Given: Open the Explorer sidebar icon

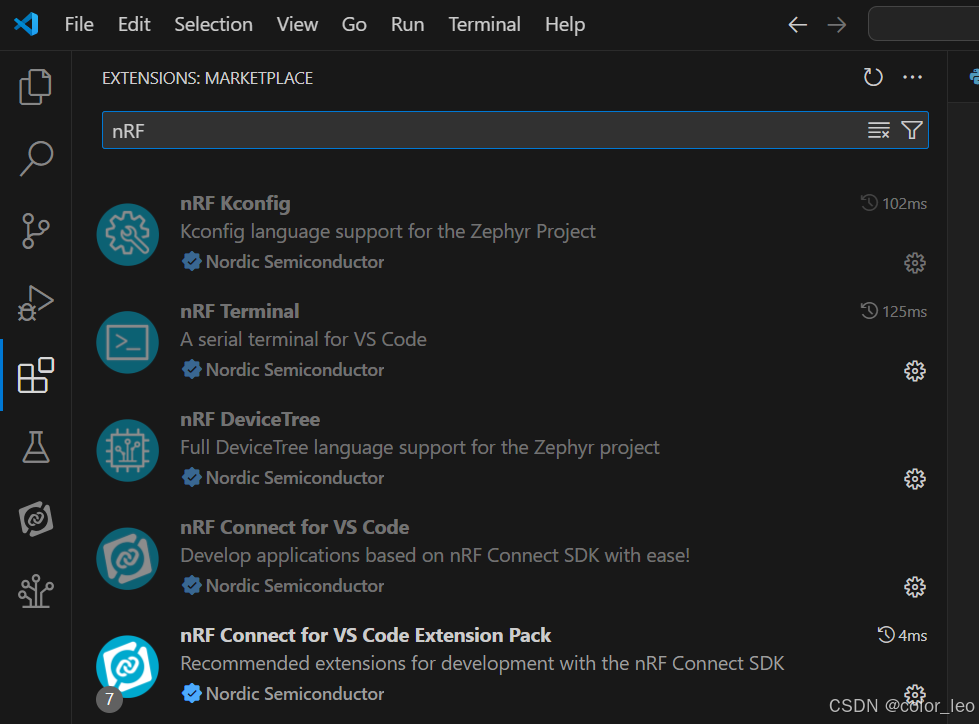Looking at the screenshot, I should pos(35,87).
